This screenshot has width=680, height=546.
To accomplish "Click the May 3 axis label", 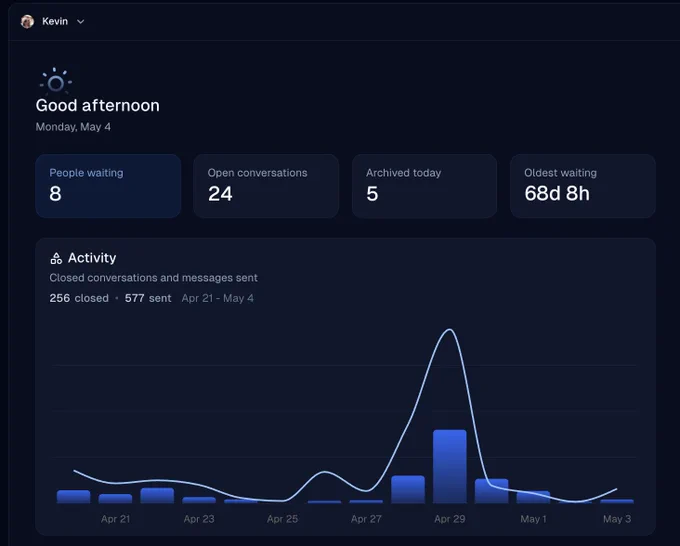I will [x=617, y=519].
